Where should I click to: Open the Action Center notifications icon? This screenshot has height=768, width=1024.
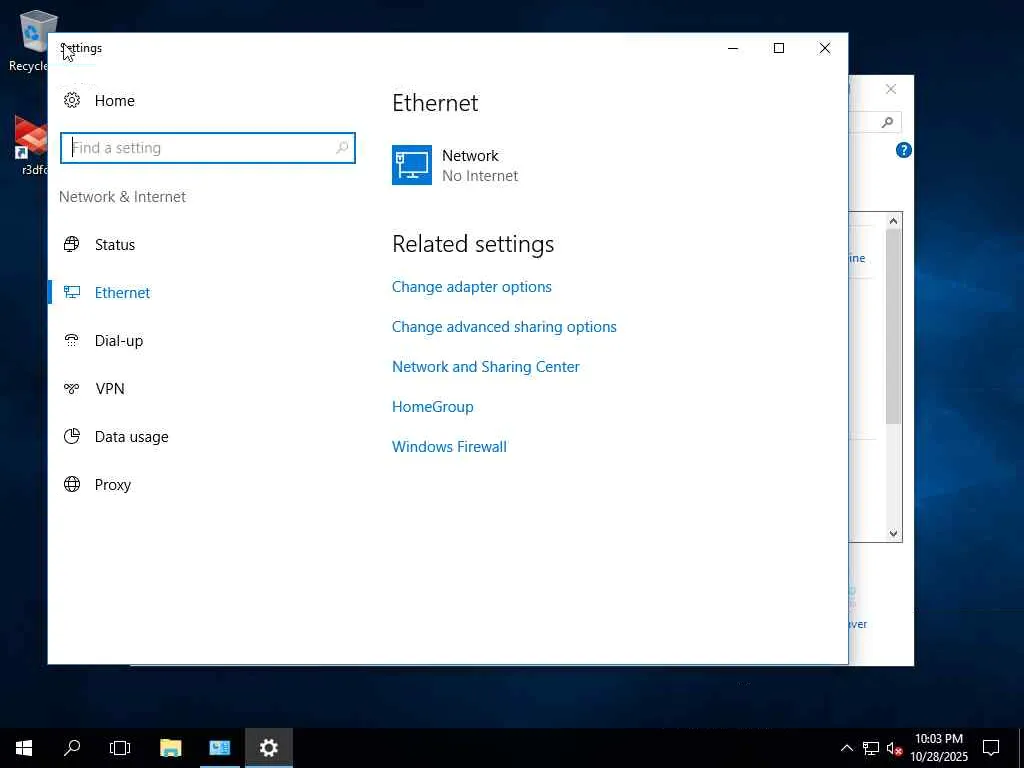[991, 748]
